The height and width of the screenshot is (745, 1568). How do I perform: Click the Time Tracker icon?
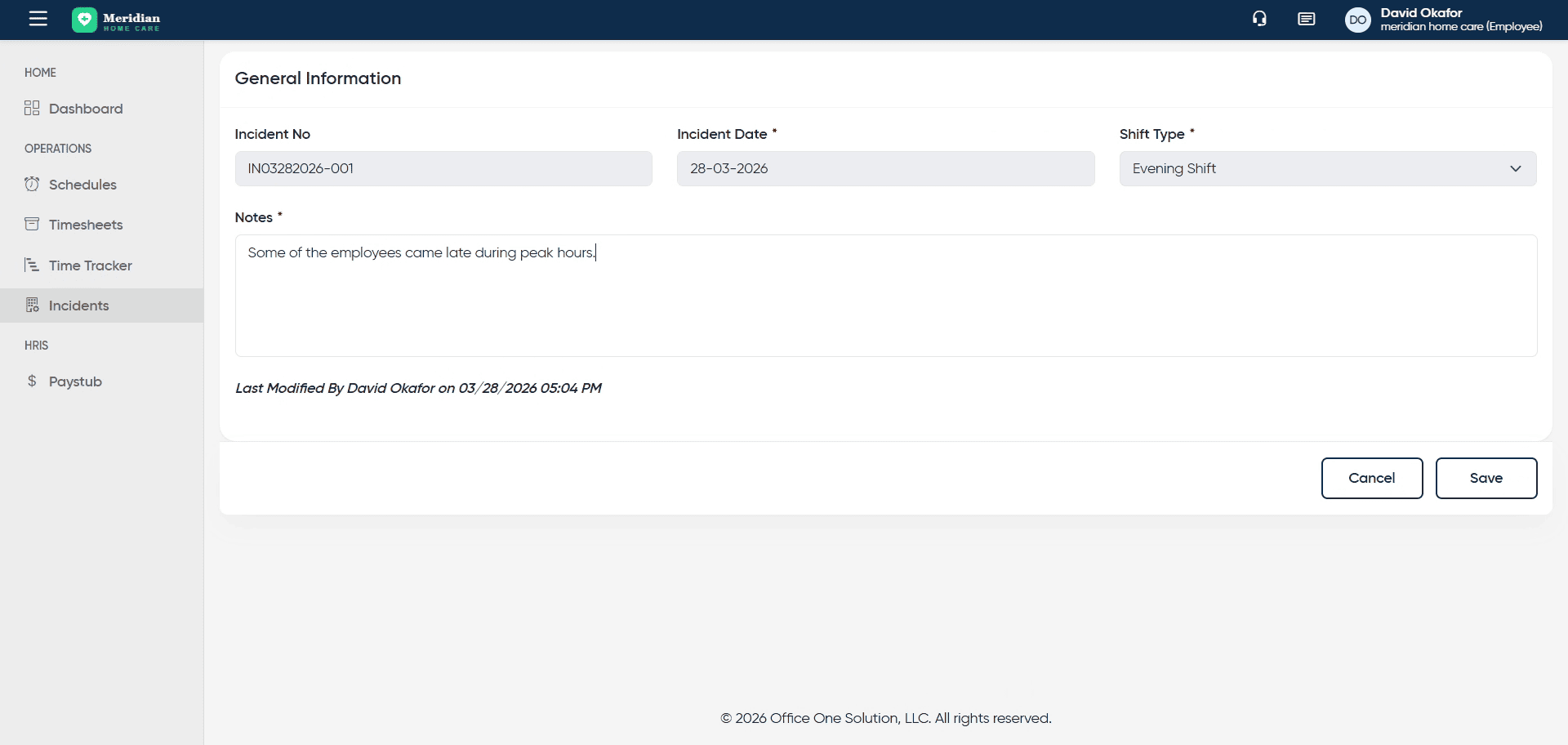[32, 265]
